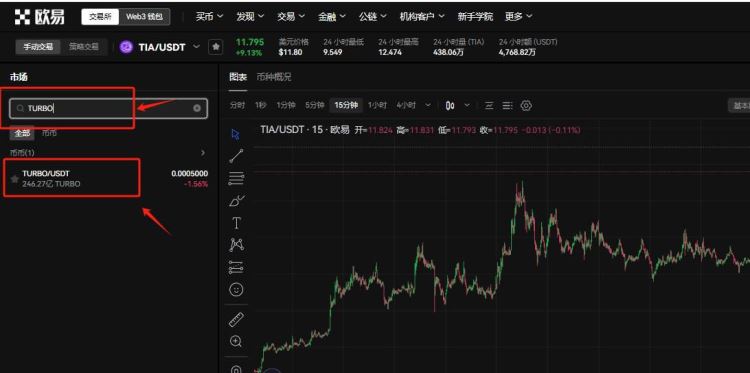Select the brush drawing tool
This screenshot has height=373, width=750.
pyautogui.click(x=236, y=200)
